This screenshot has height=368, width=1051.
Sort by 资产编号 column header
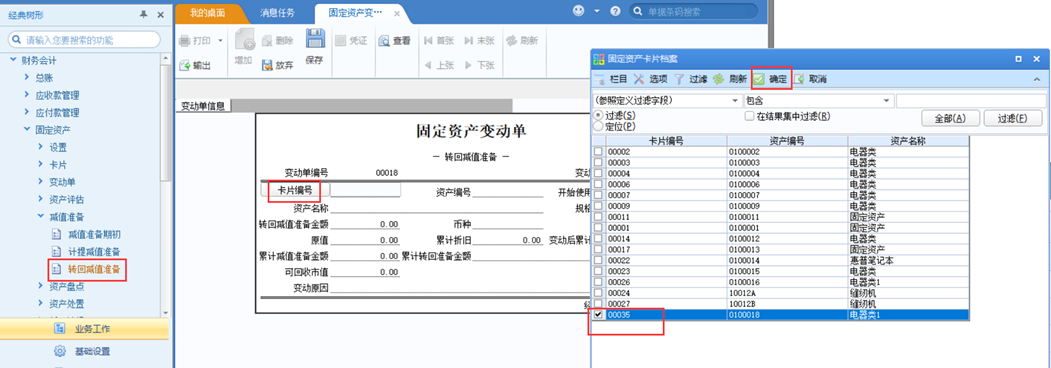click(x=787, y=141)
